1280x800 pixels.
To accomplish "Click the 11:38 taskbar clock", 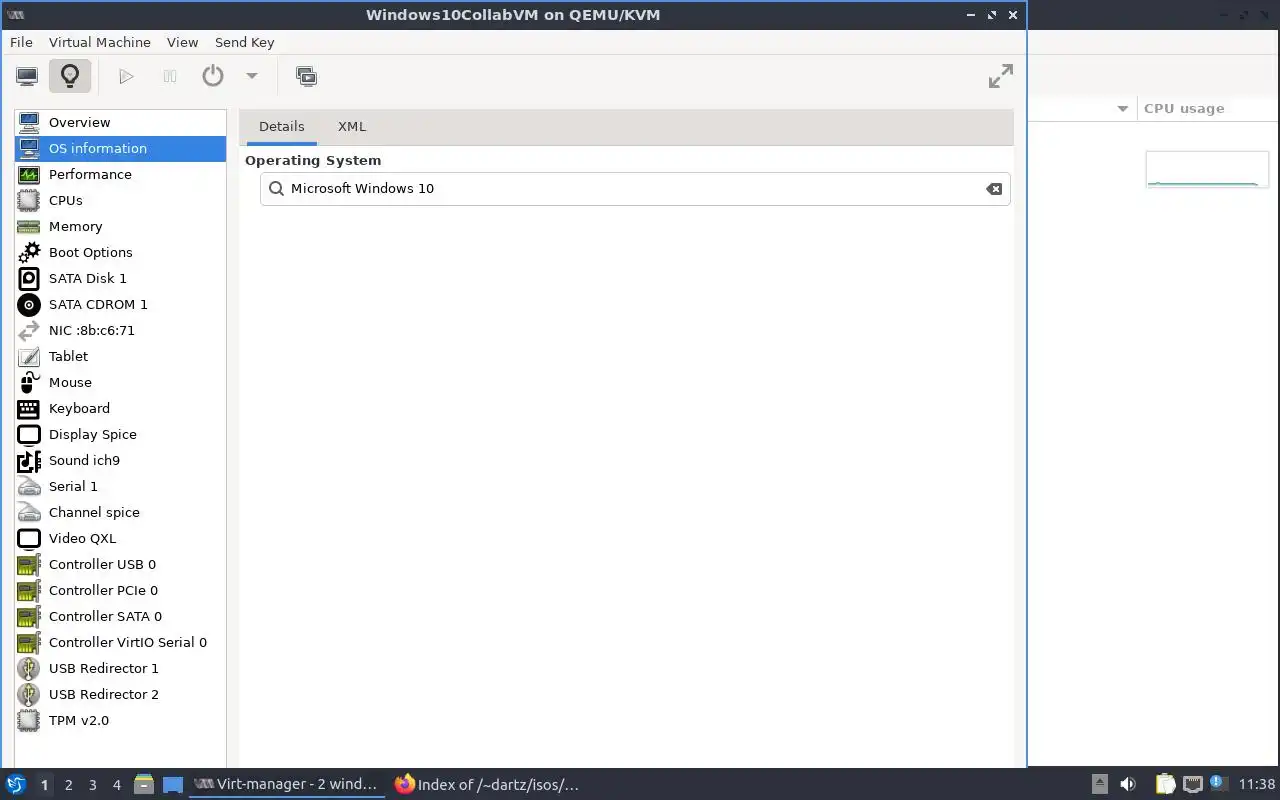I will (1257, 785).
